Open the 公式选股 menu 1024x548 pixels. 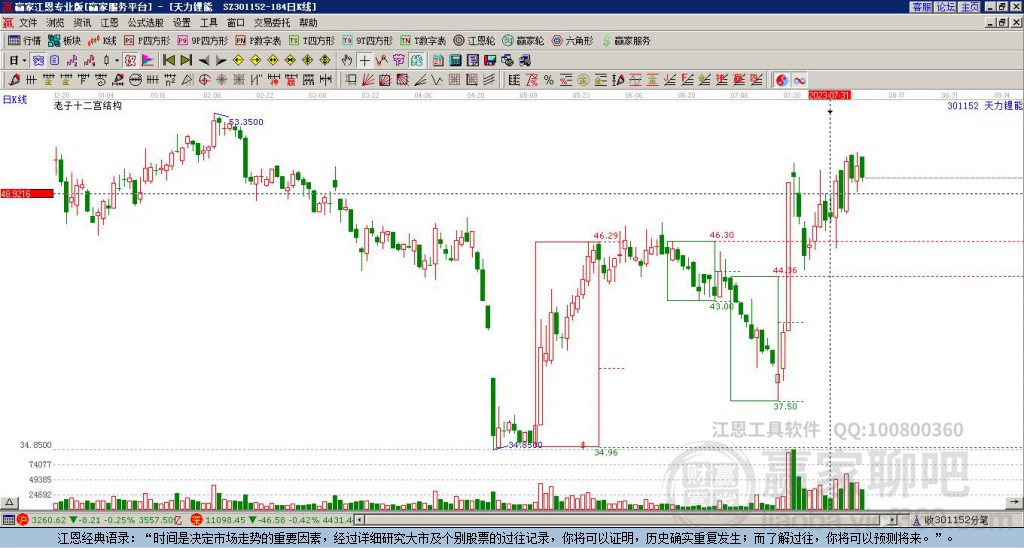pyautogui.click(x=146, y=23)
